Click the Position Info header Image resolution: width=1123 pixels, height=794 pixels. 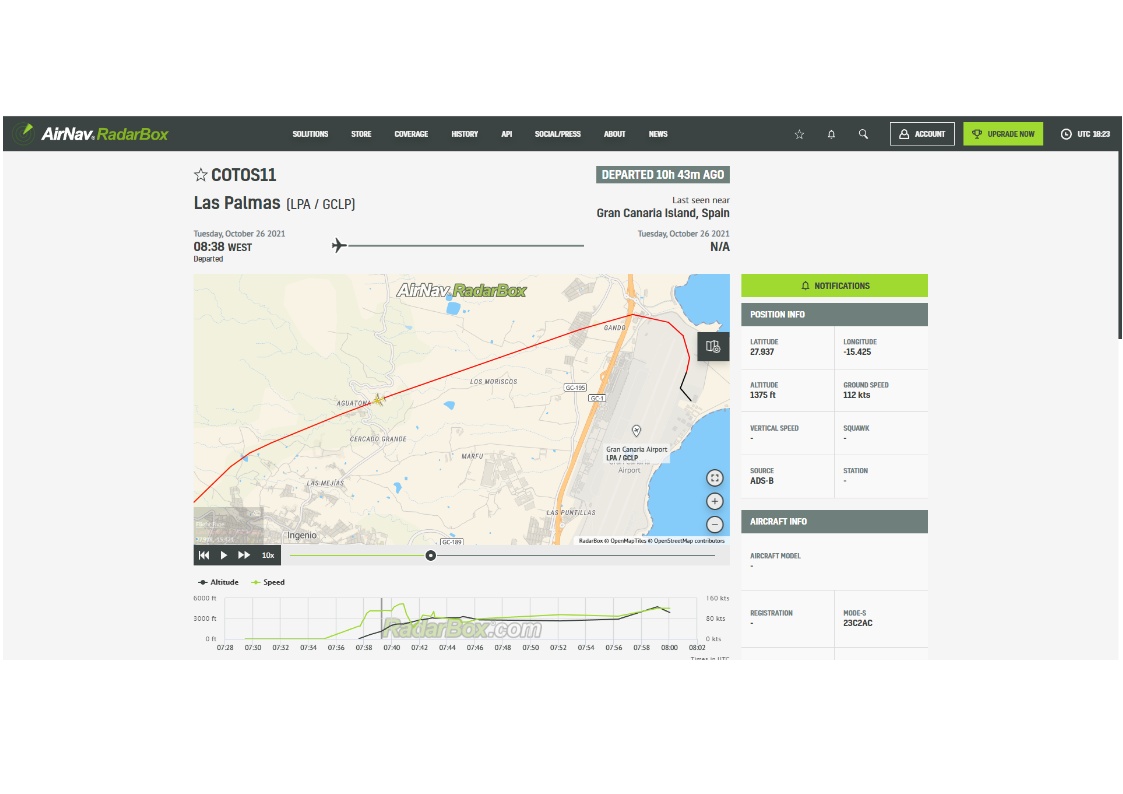[x=834, y=314]
